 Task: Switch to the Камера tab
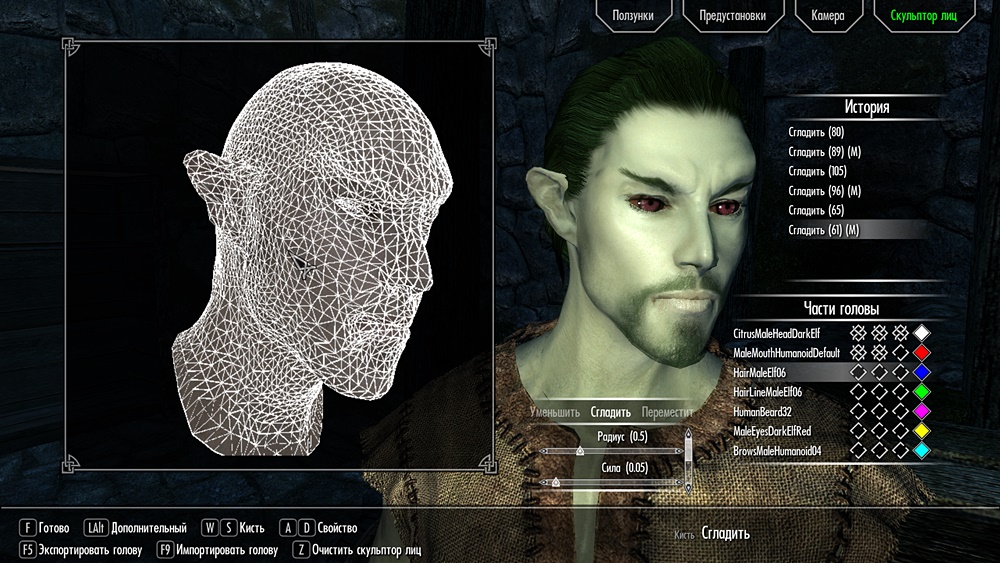828,15
